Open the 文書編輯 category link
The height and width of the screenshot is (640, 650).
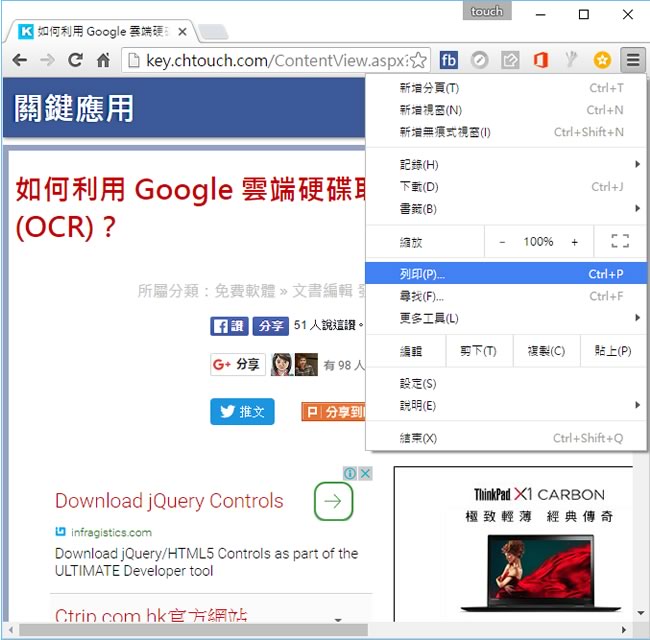pyautogui.click(x=323, y=291)
